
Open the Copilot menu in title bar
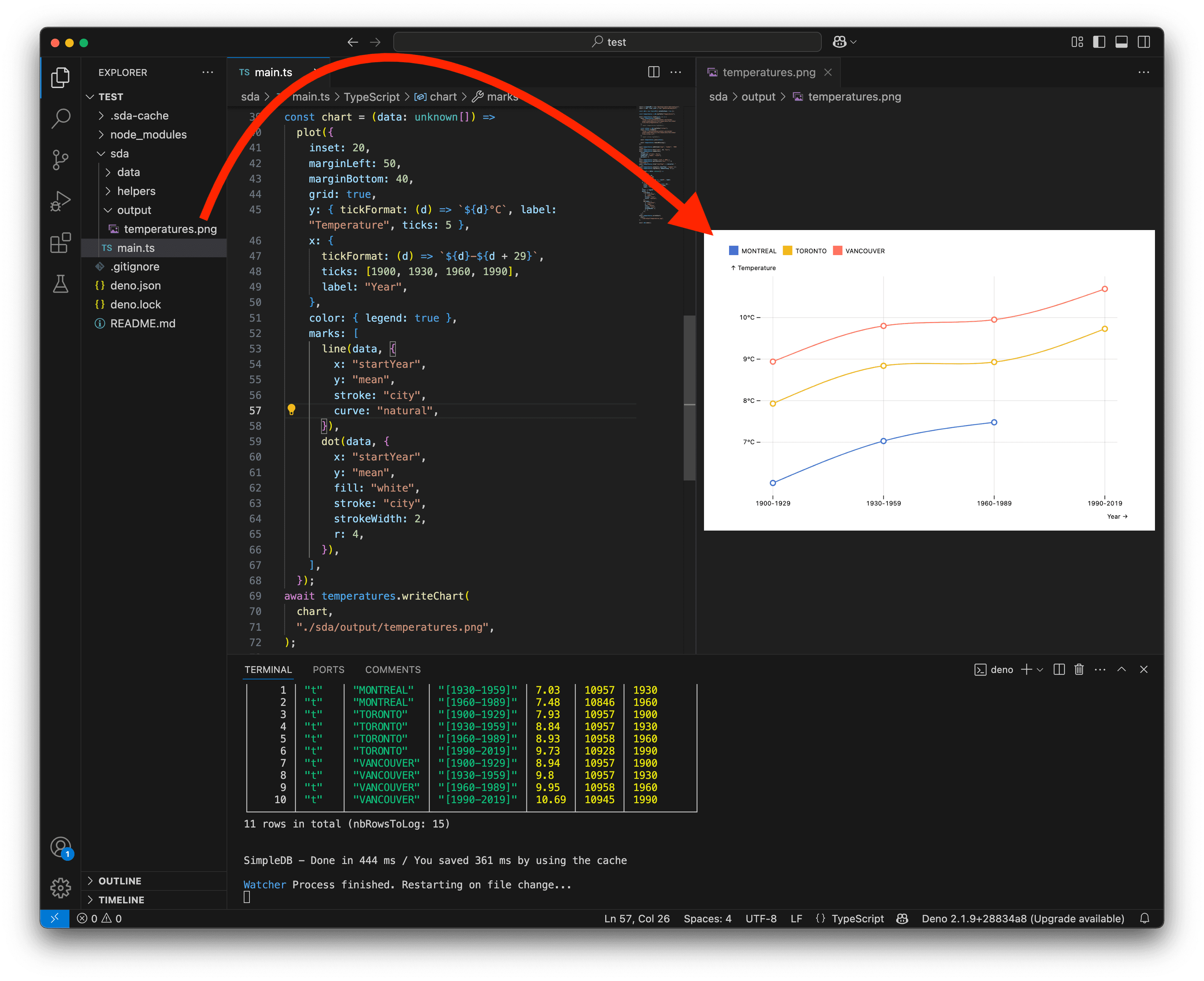845,42
